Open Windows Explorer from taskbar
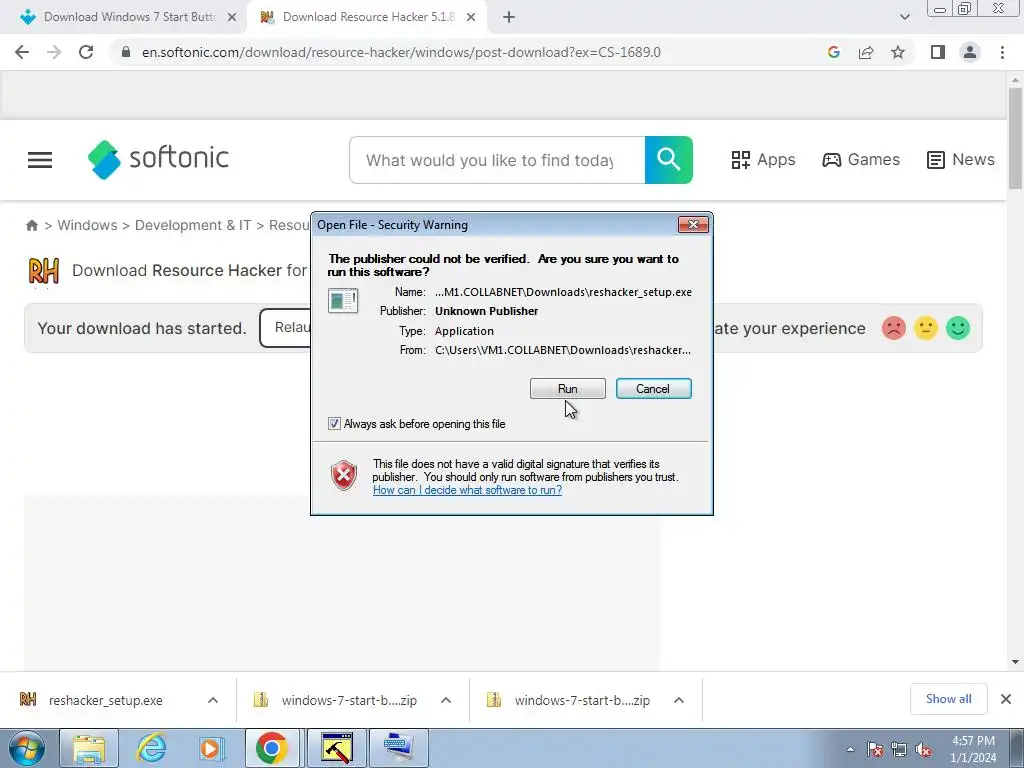Viewport: 1024px width, 768px height. [89, 748]
